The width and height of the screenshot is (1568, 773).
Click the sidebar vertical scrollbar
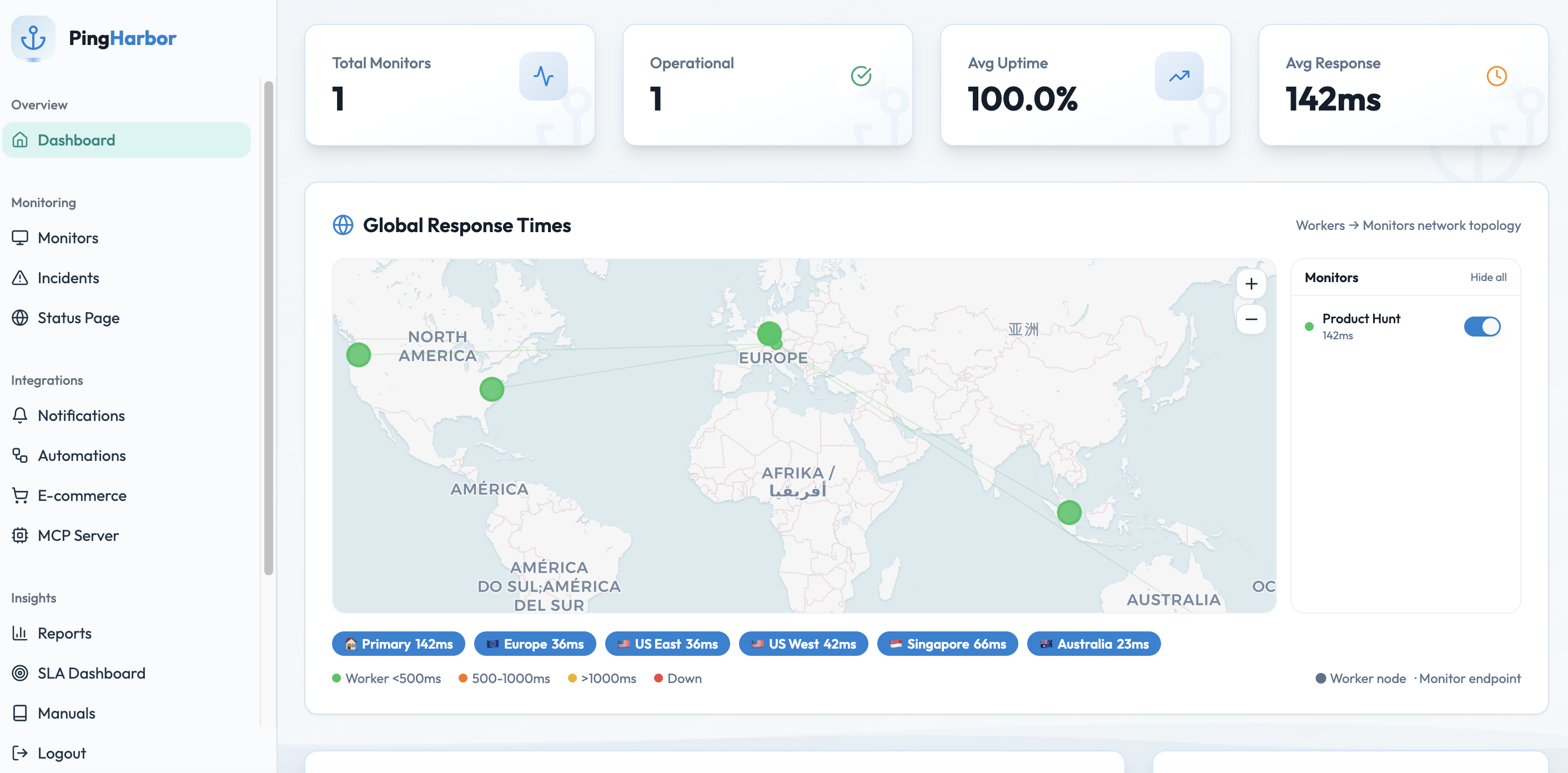268,328
